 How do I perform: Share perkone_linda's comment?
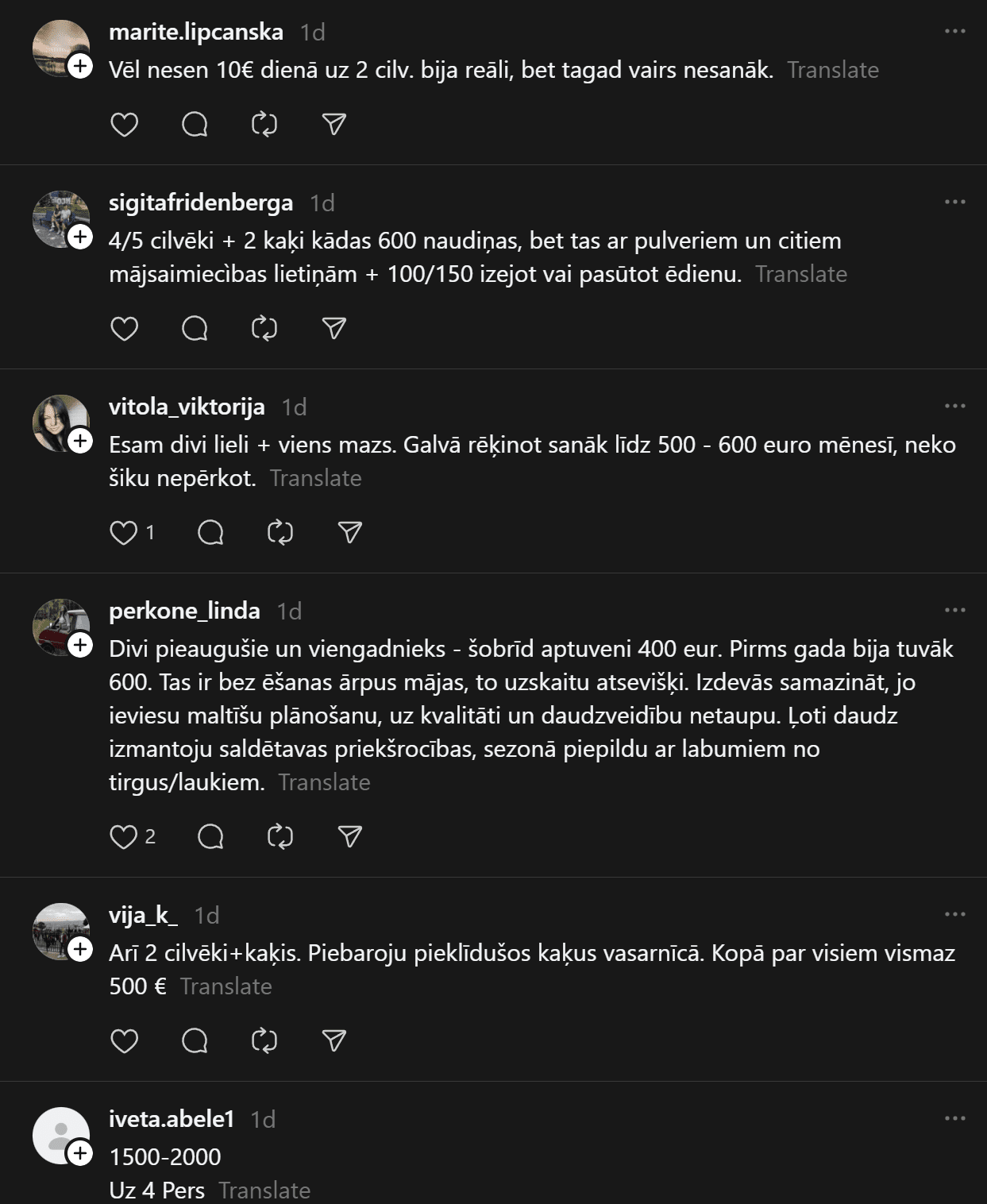point(350,836)
